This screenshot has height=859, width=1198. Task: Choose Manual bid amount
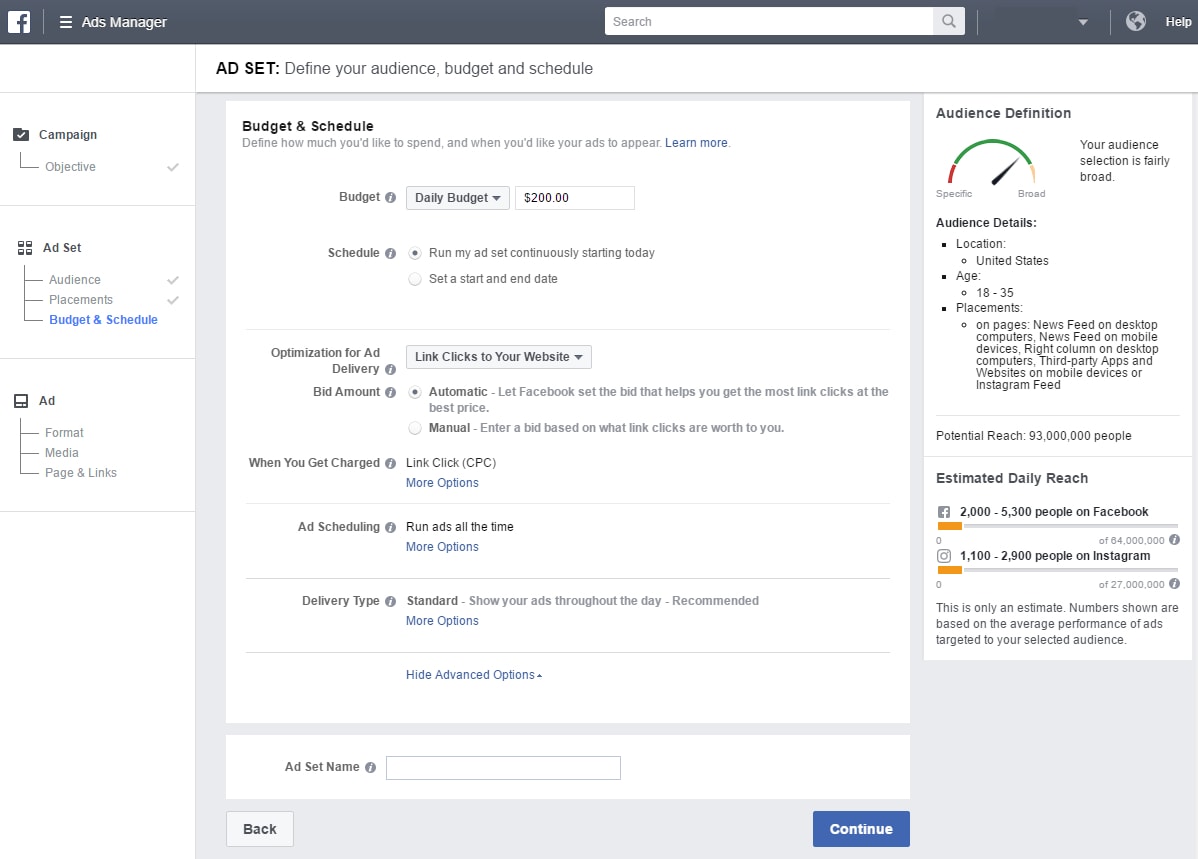coord(415,428)
